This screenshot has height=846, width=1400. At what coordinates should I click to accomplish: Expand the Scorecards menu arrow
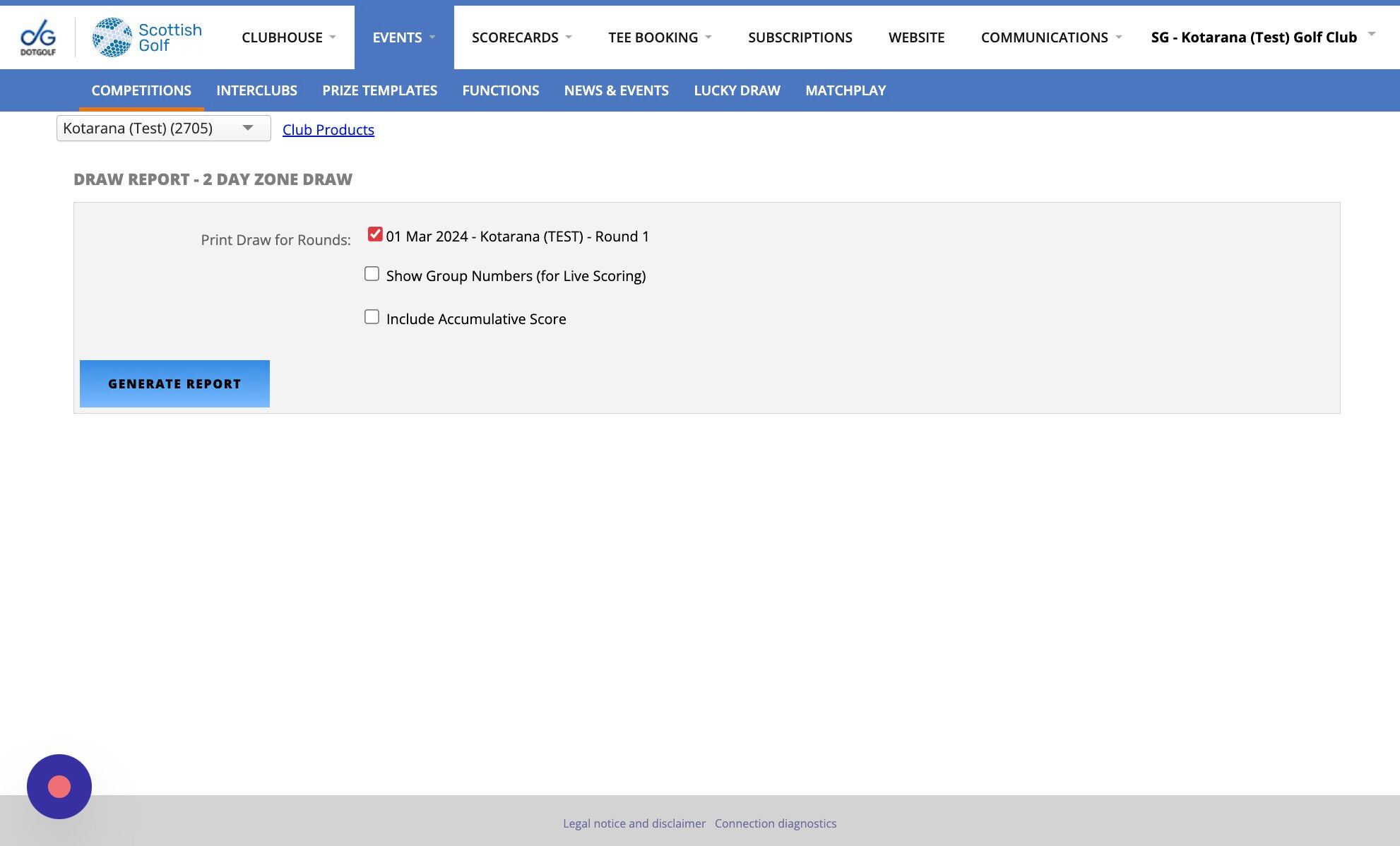(x=569, y=37)
